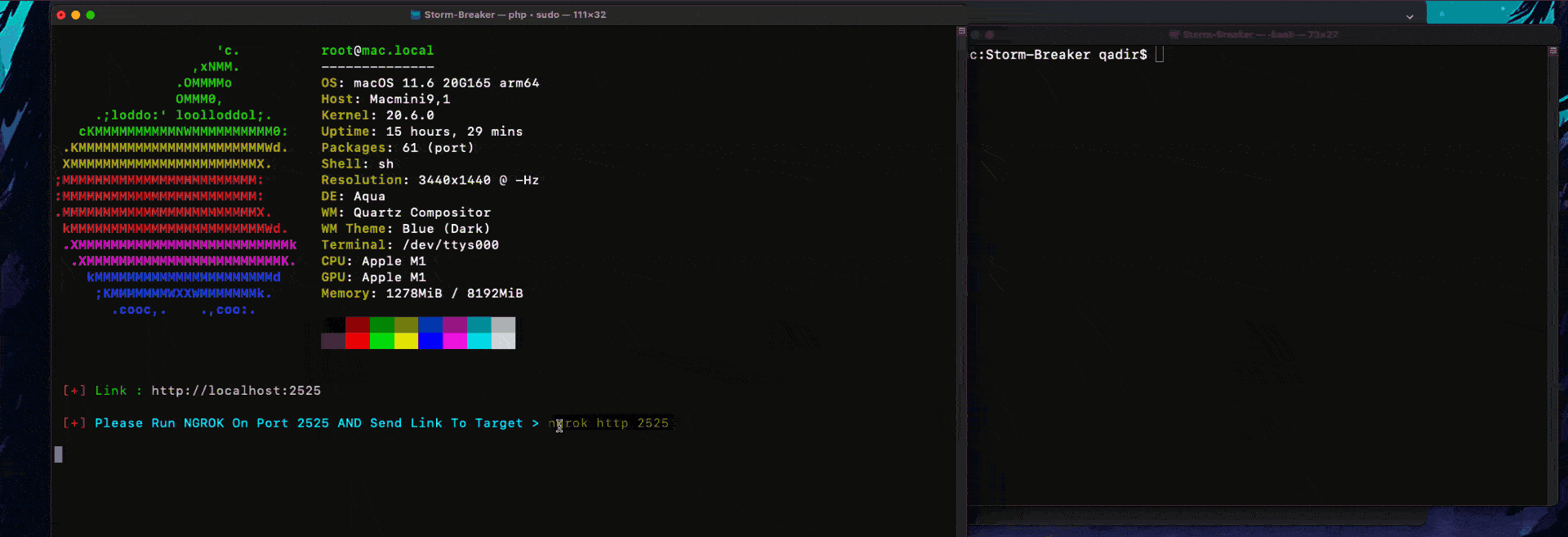Click the 'DE: Aqua' line

[x=354, y=196]
